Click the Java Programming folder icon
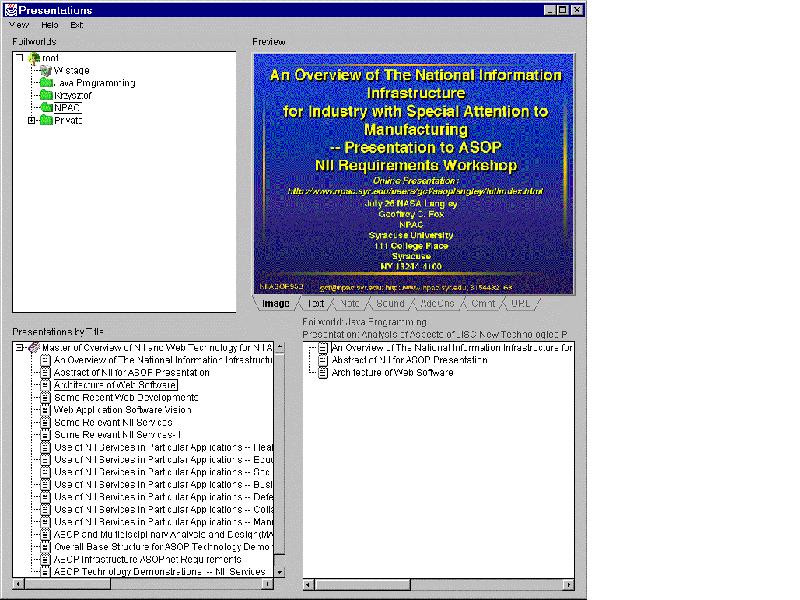800x600 pixels. (x=46, y=83)
